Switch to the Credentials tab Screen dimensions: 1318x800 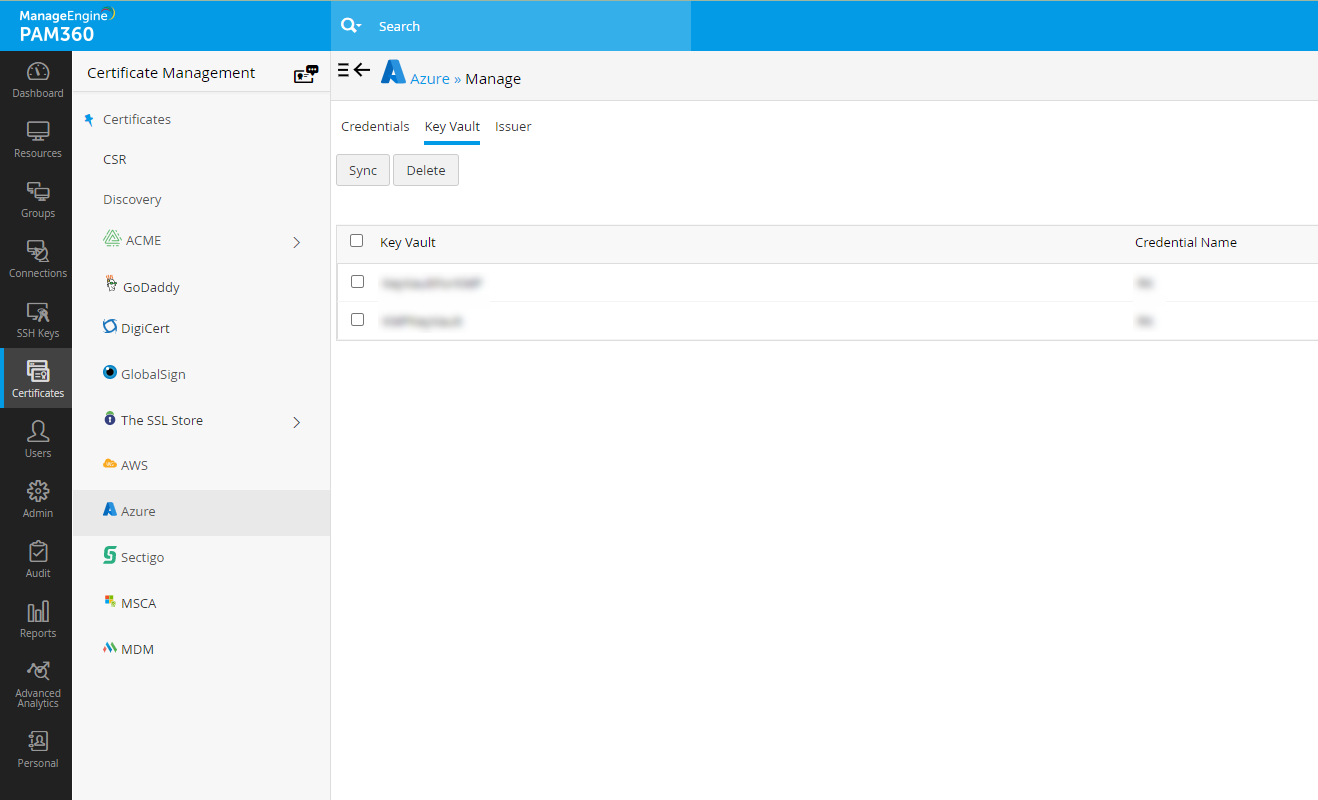coord(375,126)
